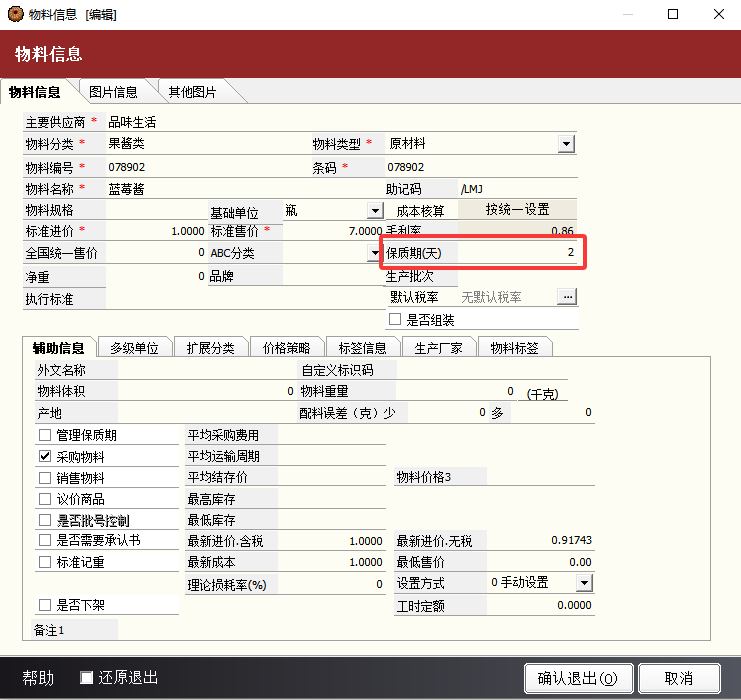741x700 pixels.
Task: Maximize the 物料信息 window
Action: coord(672,14)
